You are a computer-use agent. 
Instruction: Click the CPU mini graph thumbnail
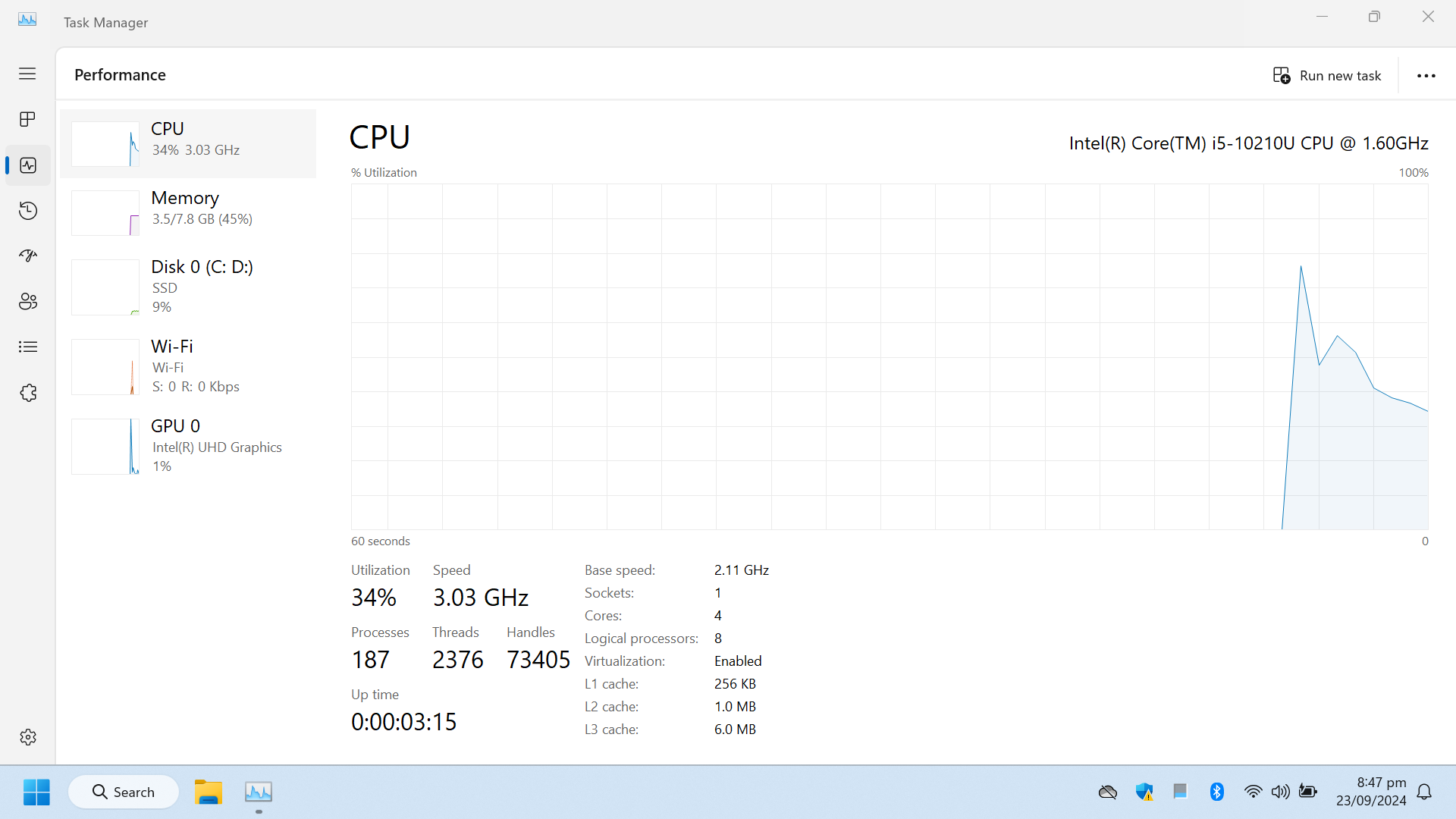(105, 144)
